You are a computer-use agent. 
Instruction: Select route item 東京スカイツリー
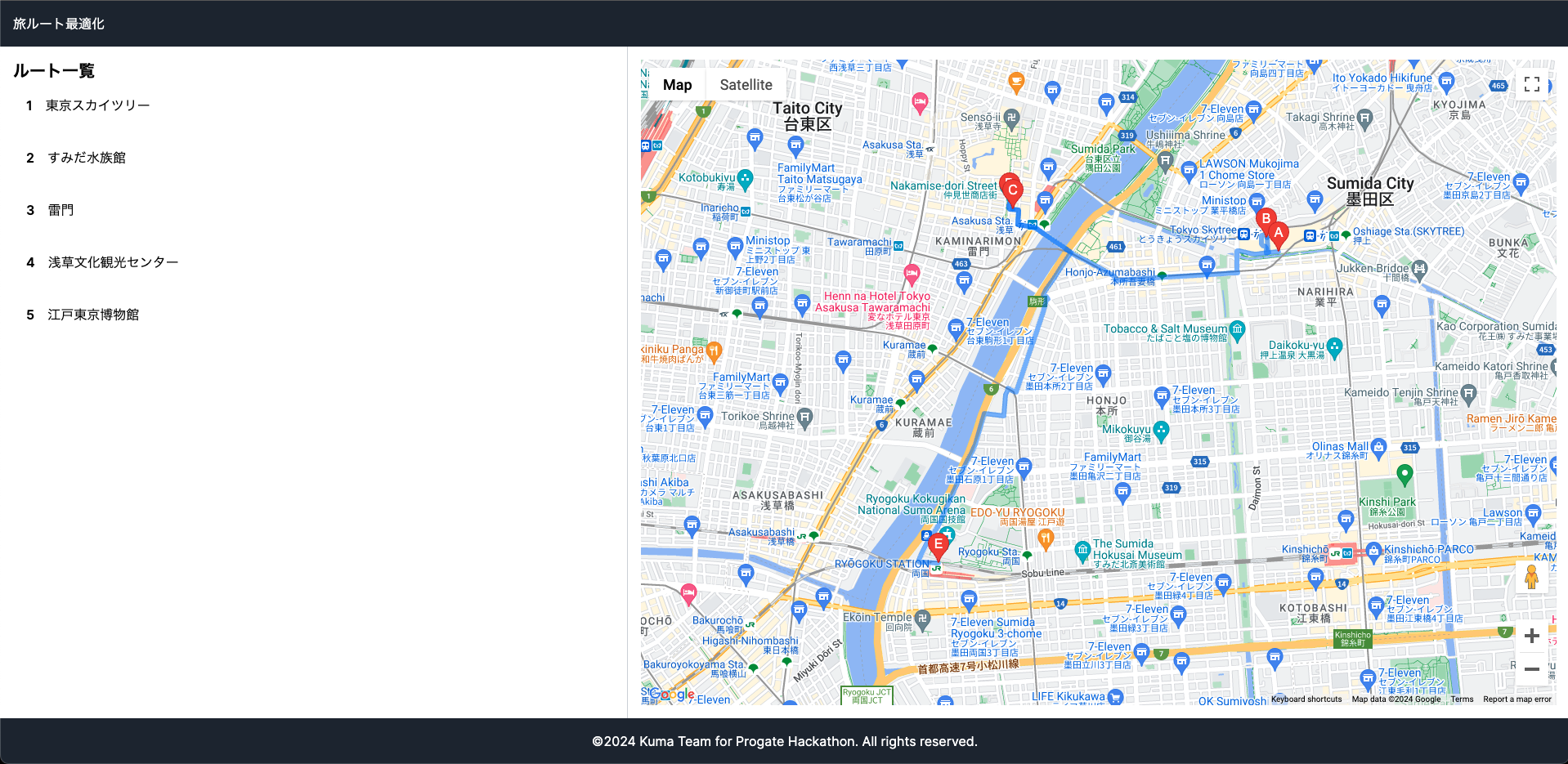tap(97, 105)
